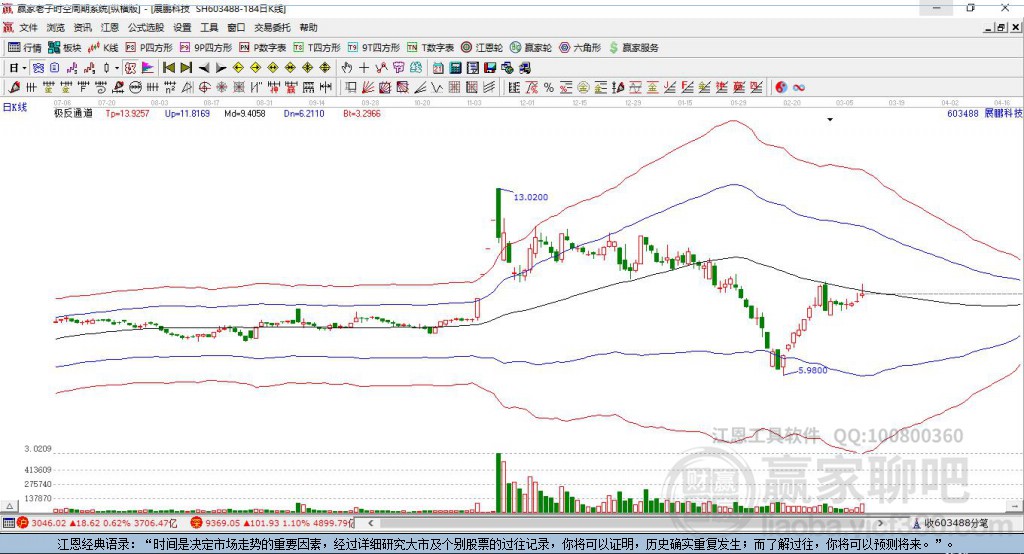Click the first yellow diamond arrow icon
This screenshot has width=1024, height=554.
pos(238,68)
